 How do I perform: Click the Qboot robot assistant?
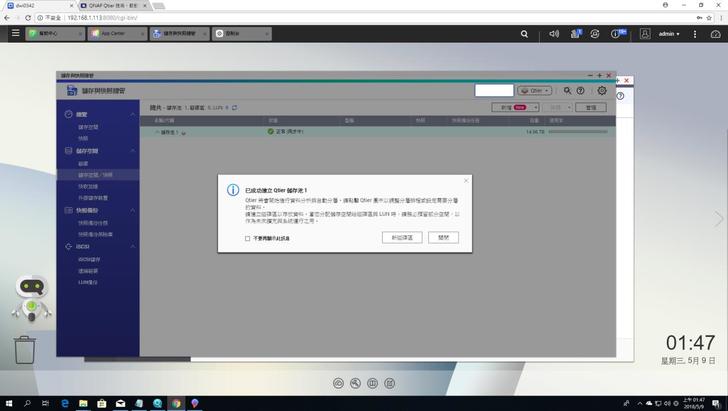[x=31, y=298]
